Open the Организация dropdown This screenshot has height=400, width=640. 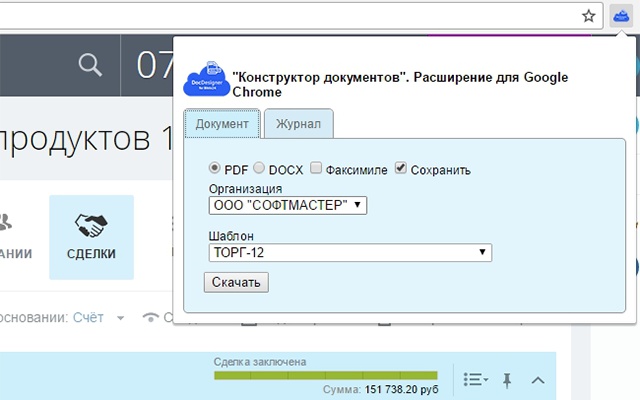click(x=288, y=205)
